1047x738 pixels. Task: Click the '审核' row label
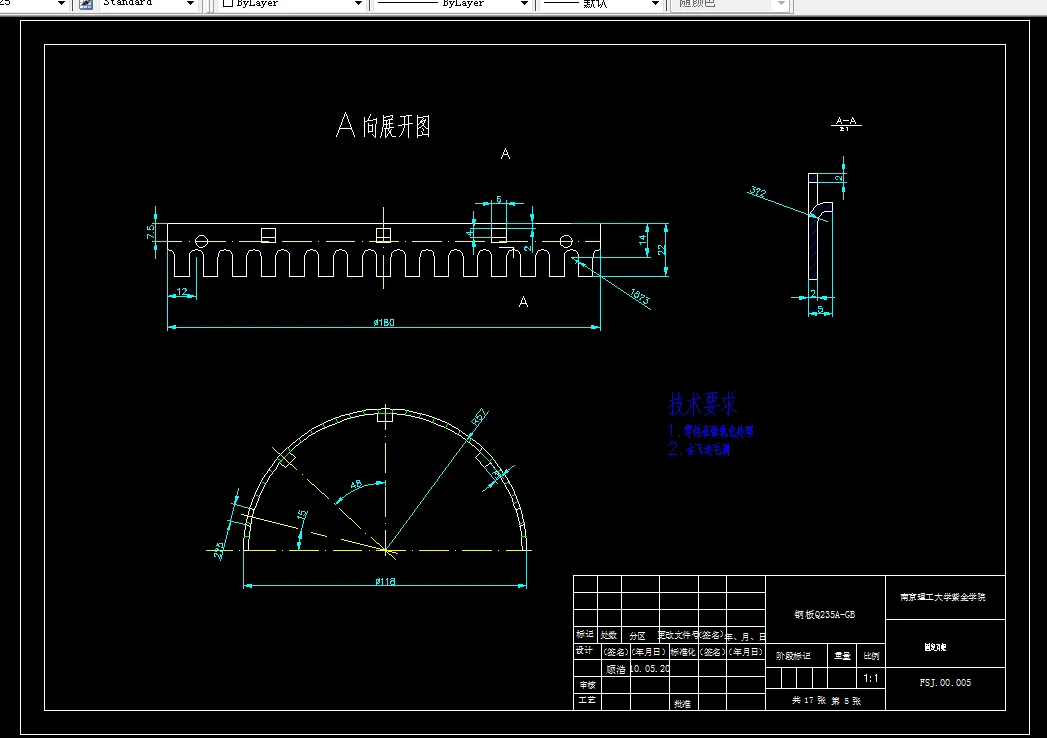click(587, 685)
